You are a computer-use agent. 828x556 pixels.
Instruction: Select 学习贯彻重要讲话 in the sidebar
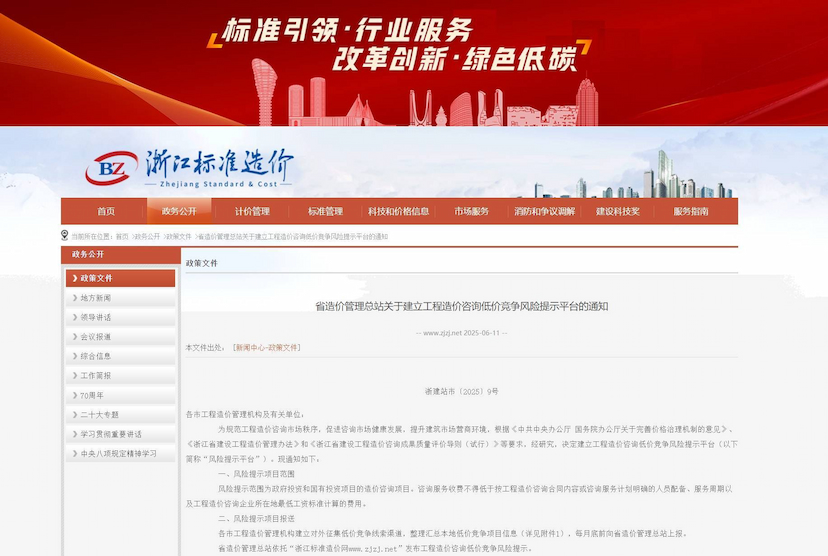(120, 434)
